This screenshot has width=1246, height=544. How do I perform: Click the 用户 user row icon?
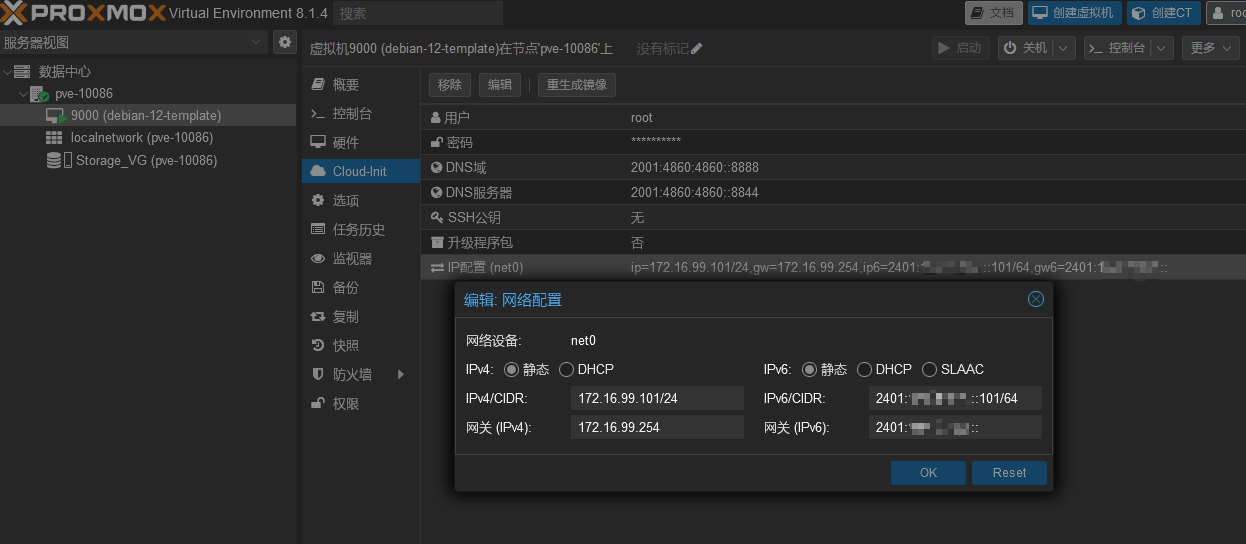pyautogui.click(x=436, y=118)
